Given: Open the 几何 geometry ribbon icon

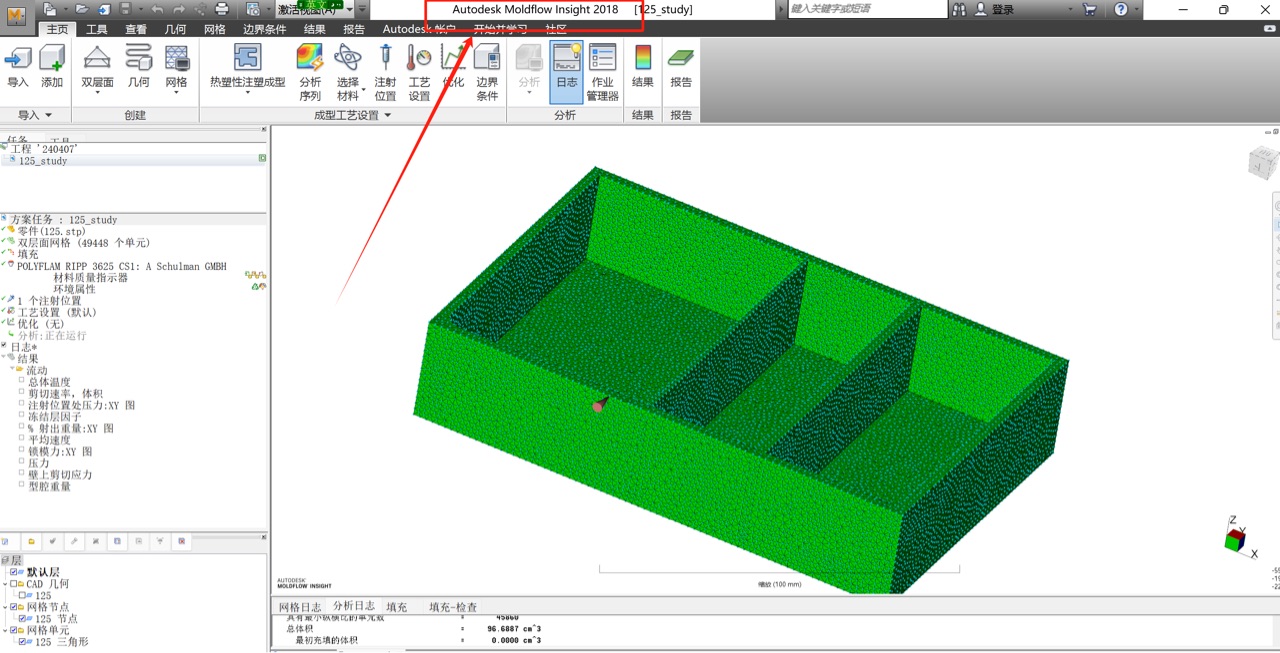Looking at the screenshot, I should 138,59.
